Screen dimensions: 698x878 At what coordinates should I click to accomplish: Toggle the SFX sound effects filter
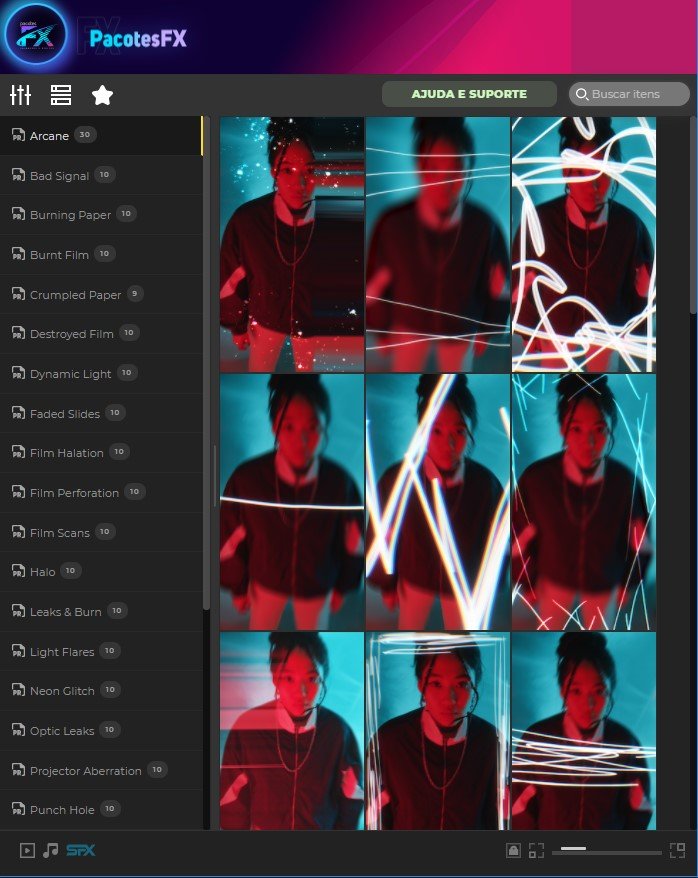tap(80, 850)
